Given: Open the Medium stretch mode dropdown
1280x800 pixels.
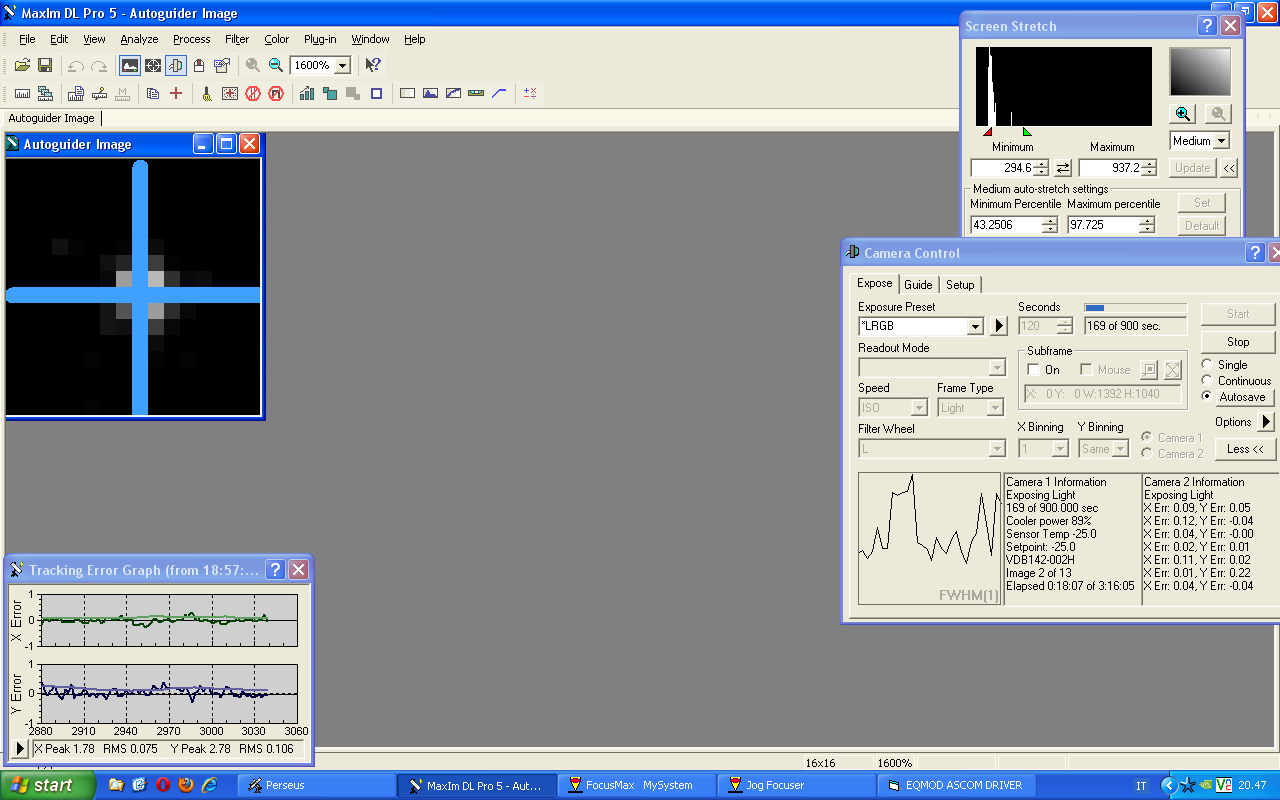Looking at the screenshot, I should (x=1221, y=141).
